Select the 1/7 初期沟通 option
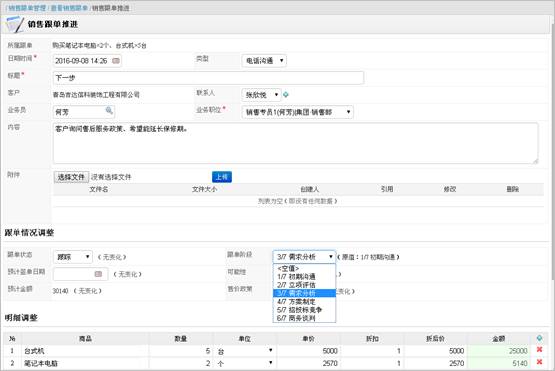 click(x=304, y=276)
